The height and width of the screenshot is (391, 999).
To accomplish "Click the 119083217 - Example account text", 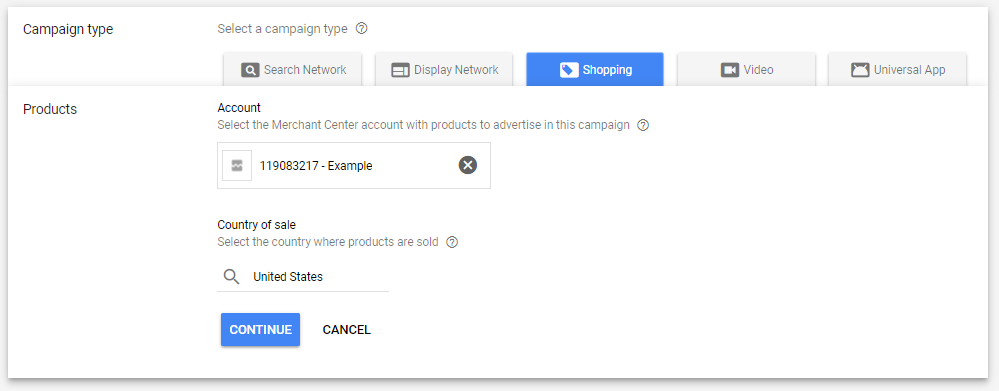I will point(316,166).
